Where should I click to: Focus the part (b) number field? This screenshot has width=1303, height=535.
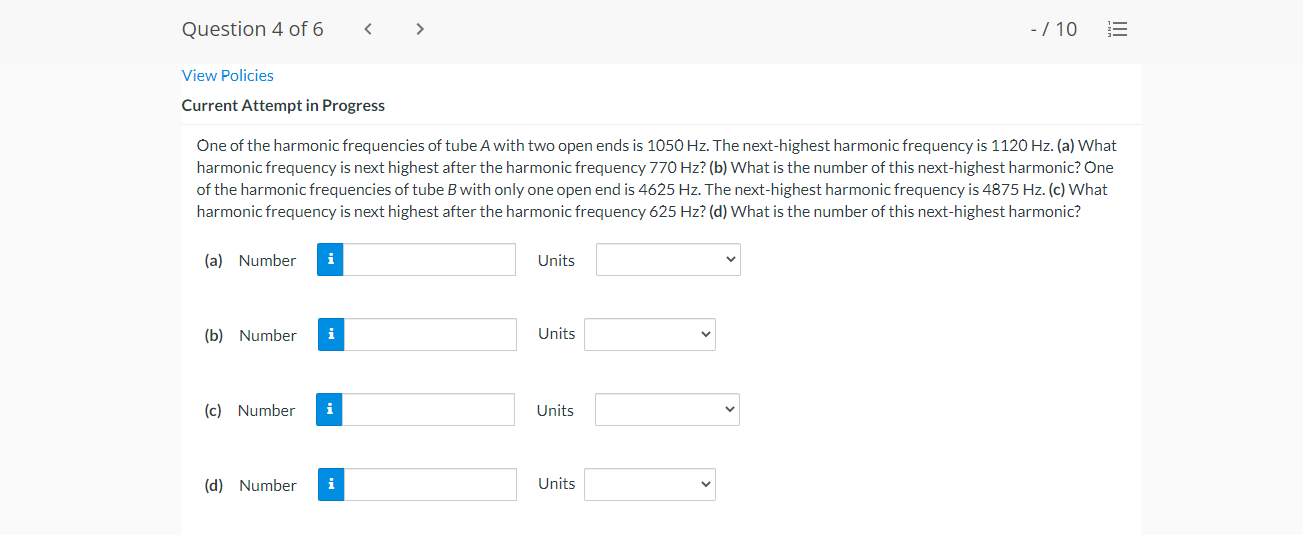(430, 334)
